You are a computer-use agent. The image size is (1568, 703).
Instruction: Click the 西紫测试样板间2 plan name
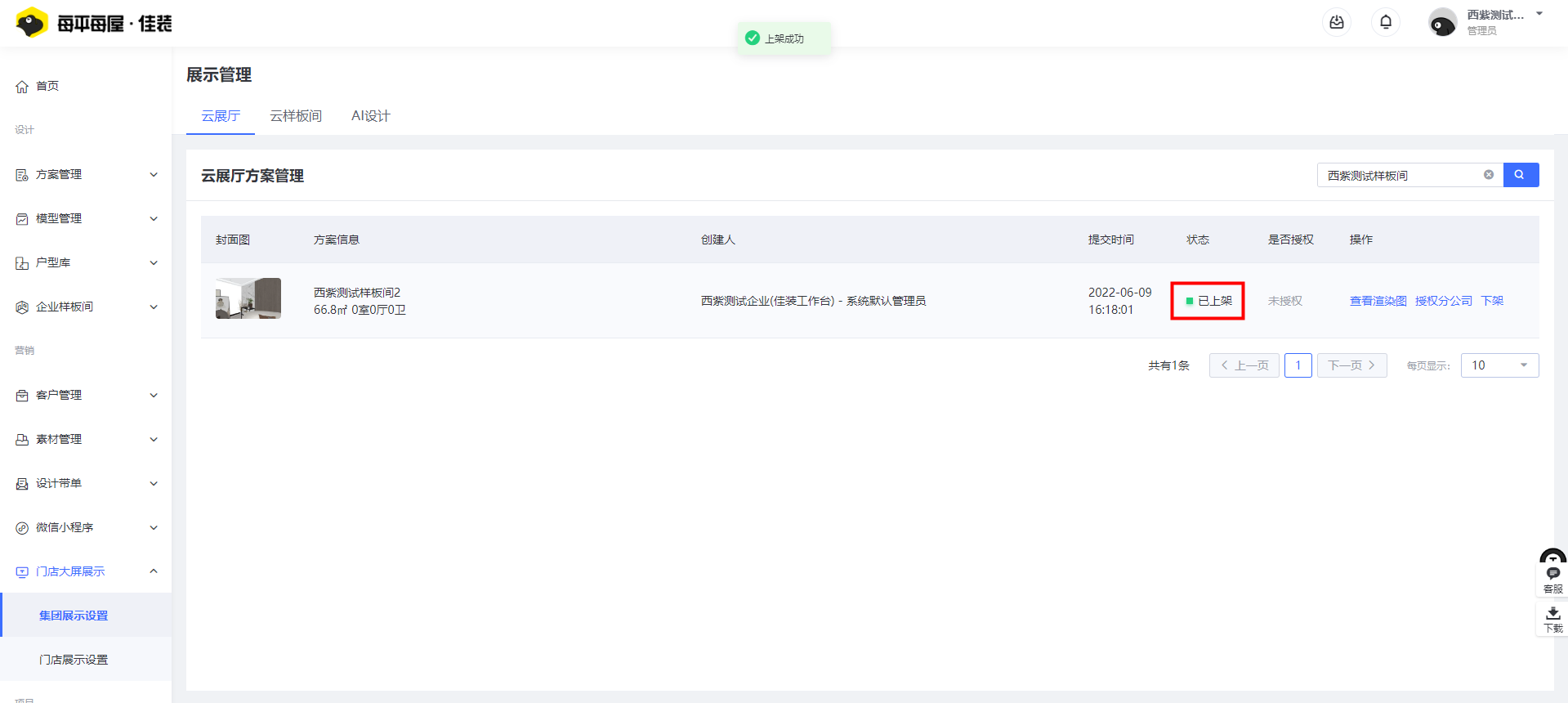click(357, 293)
